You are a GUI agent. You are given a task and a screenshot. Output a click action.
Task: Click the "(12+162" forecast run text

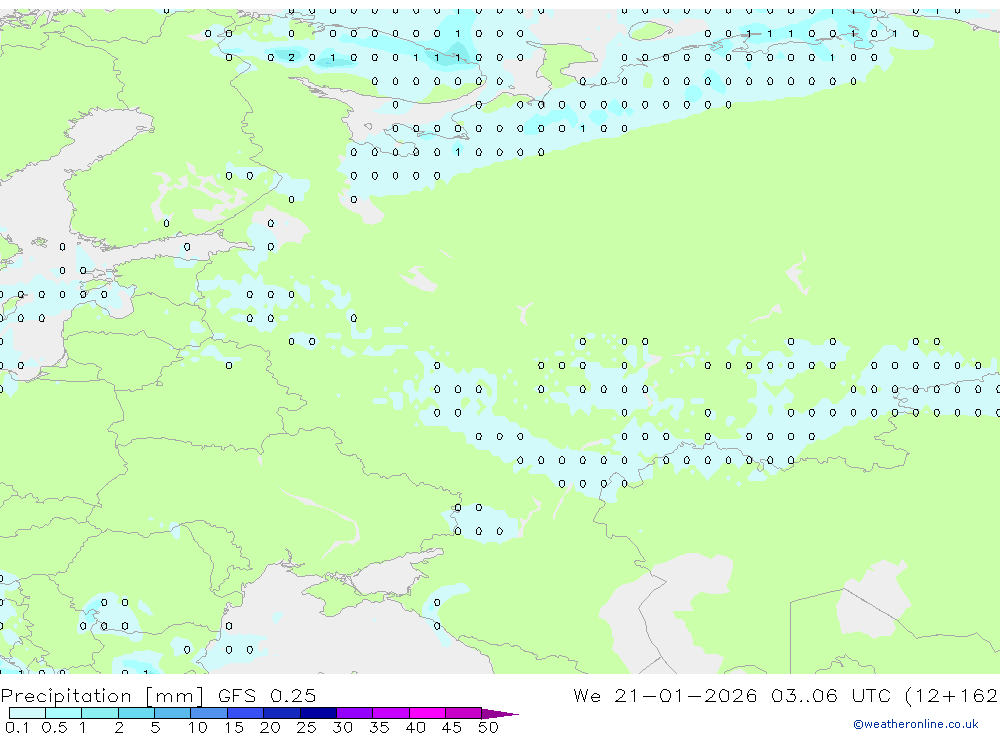(x=951, y=695)
